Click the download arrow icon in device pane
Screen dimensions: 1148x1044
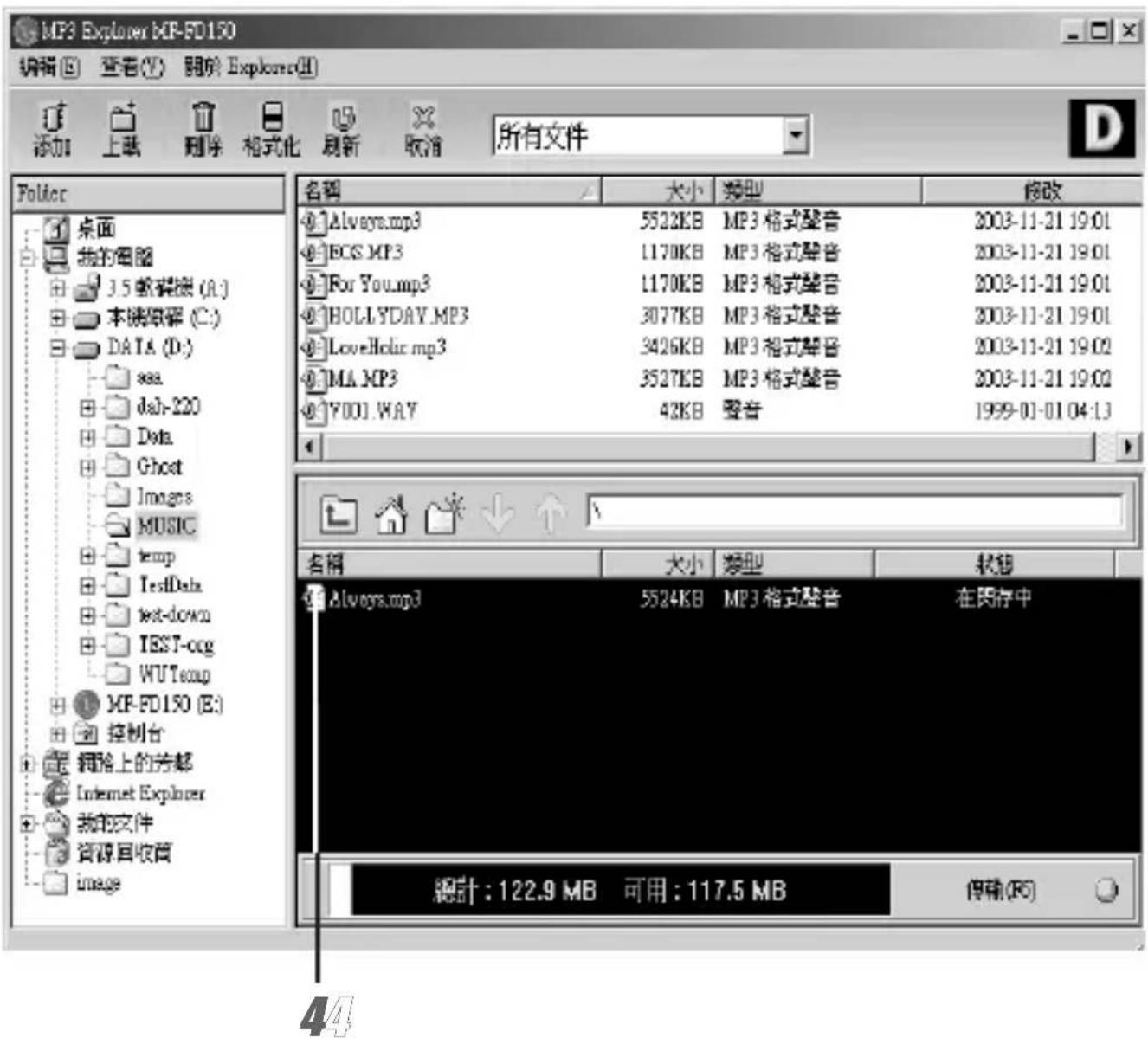[498, 514]
